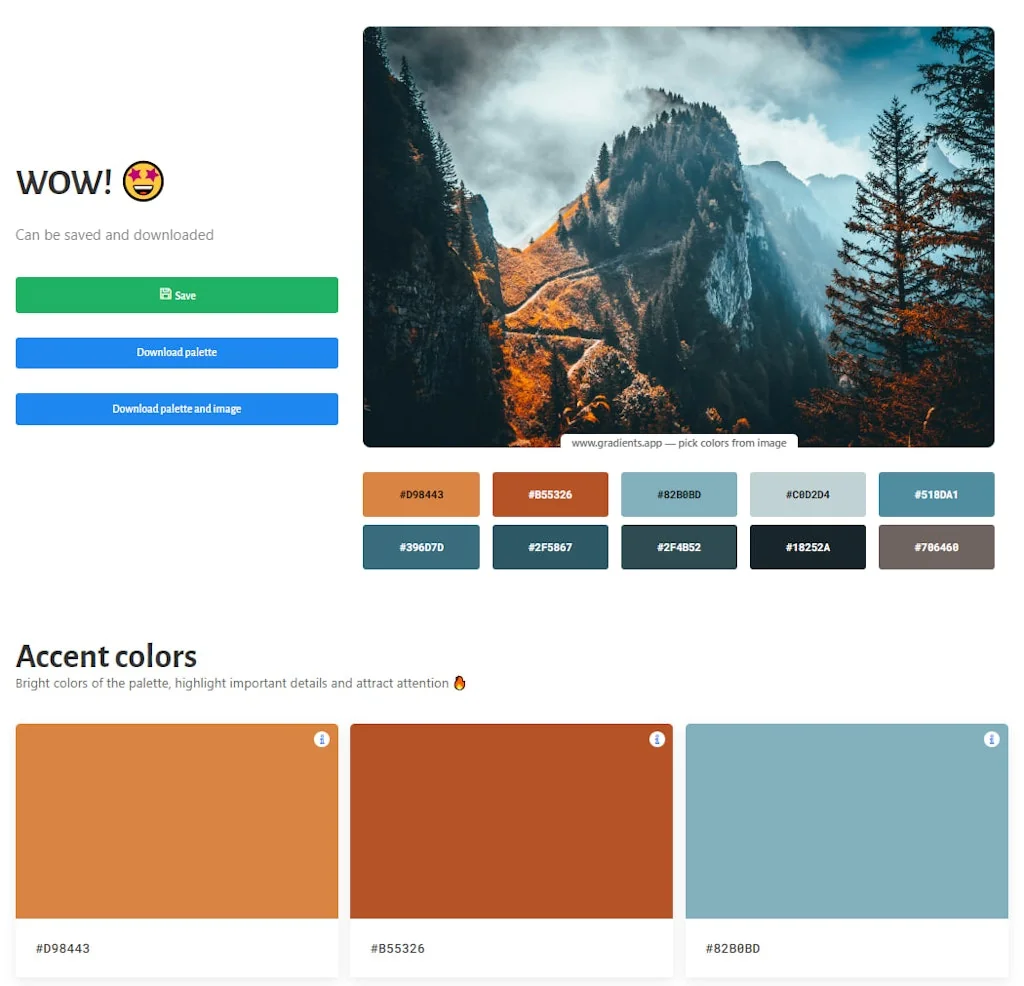Select the #C0D2D4 light swatch
This screenshot has width=1024, height=986.
coord(807,494)
